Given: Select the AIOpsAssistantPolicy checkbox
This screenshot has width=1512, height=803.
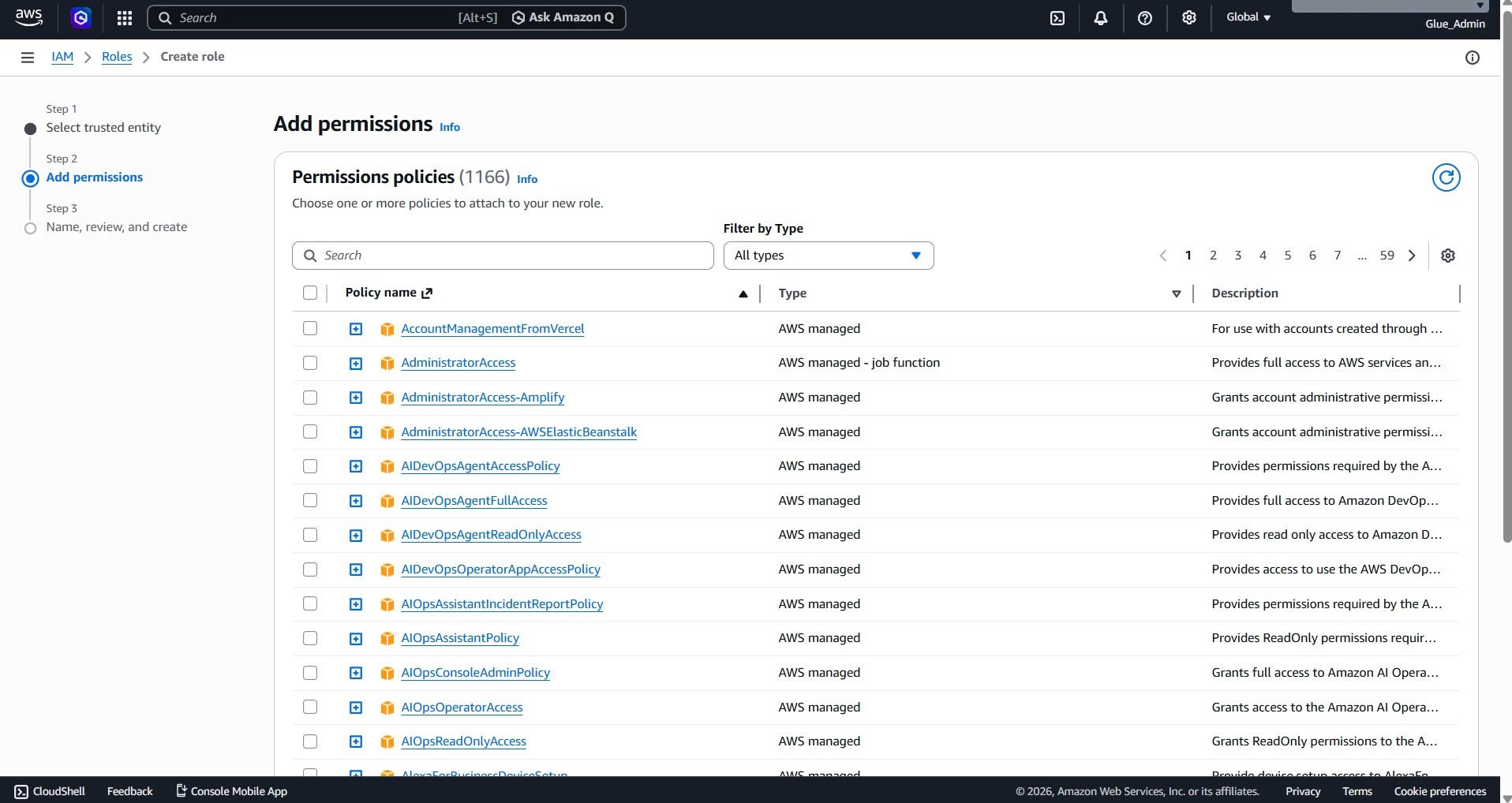Looking at the screenshot, I should [310, 638].
